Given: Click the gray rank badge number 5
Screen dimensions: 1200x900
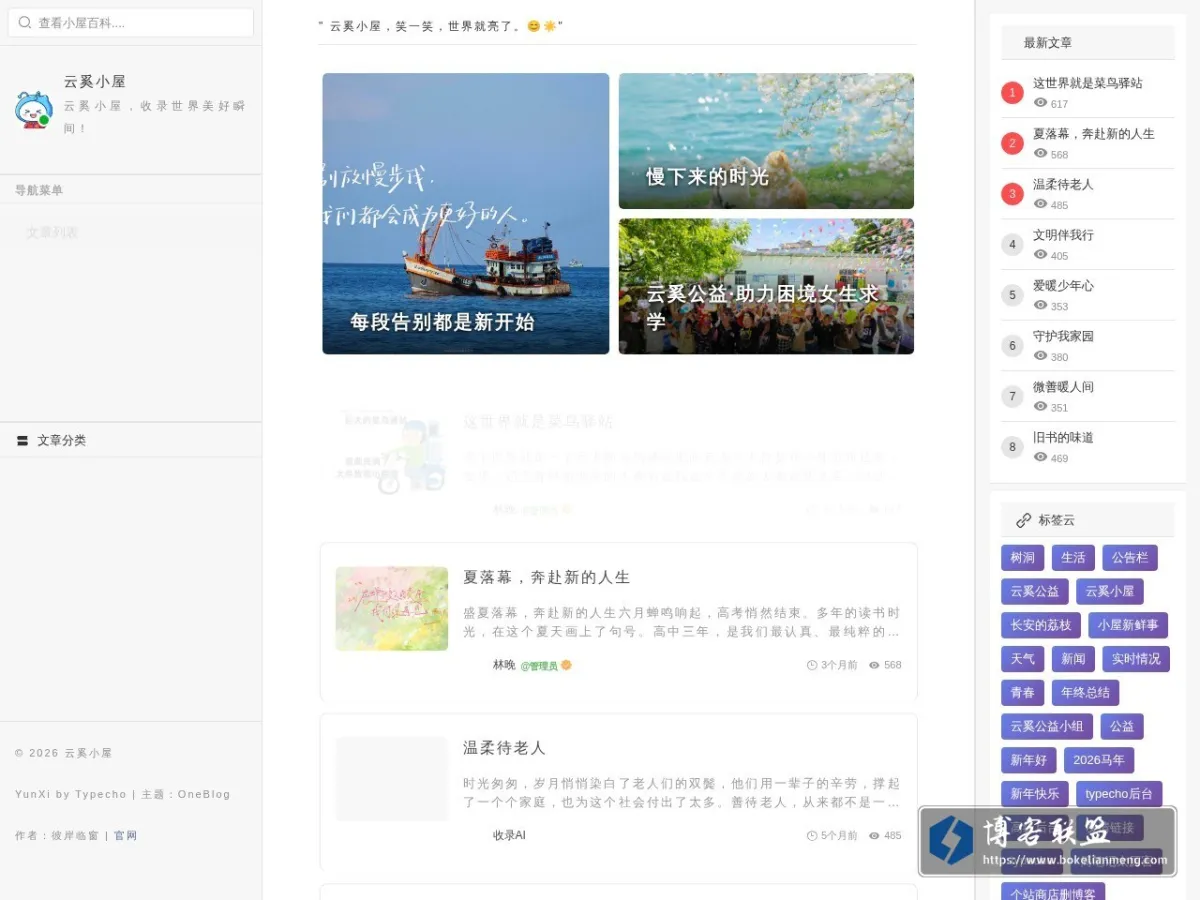Looking at the screenshot, I should [1012, 295].
